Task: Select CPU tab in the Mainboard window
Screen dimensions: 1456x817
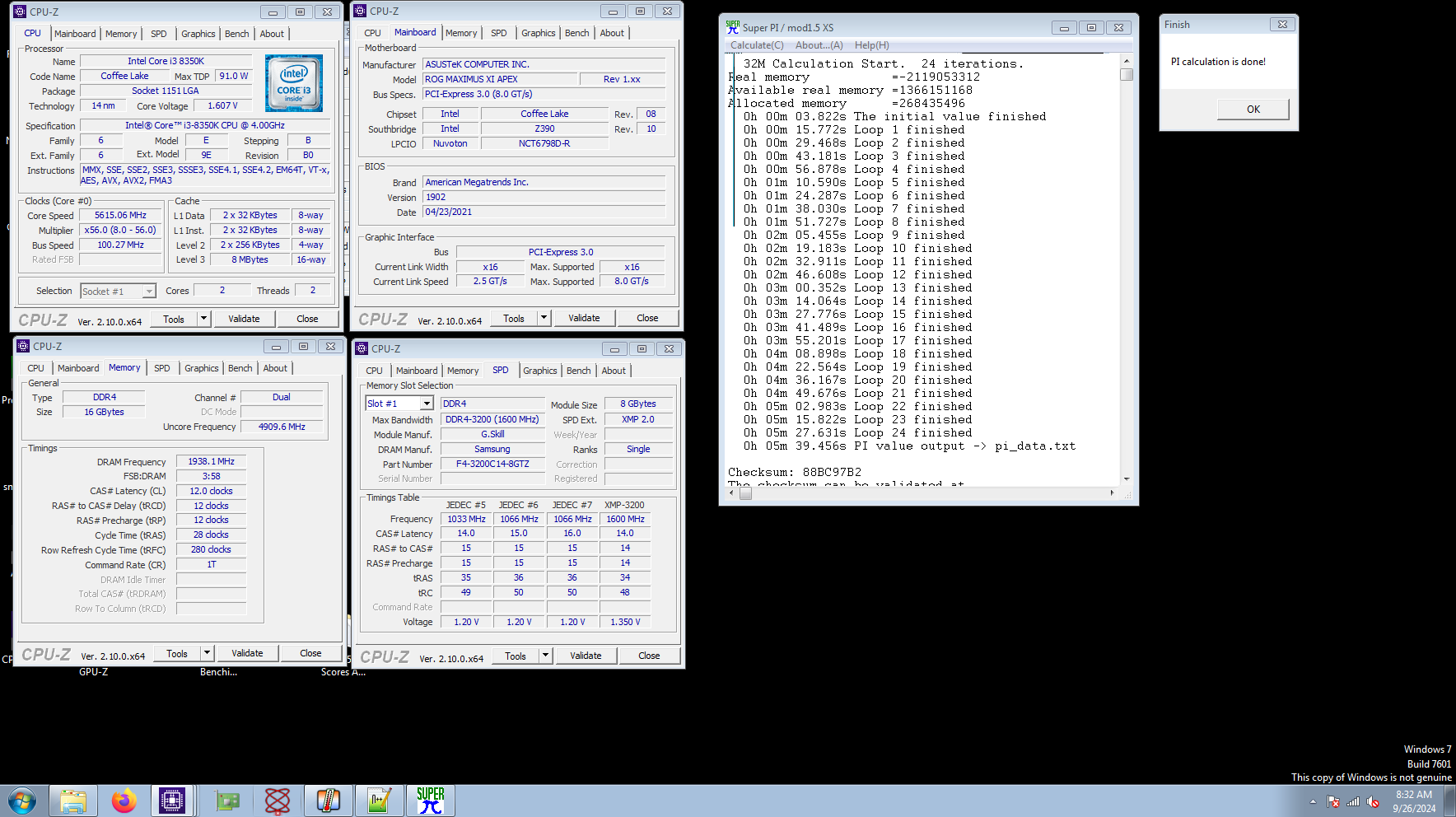Action: [x=372, y=33]
